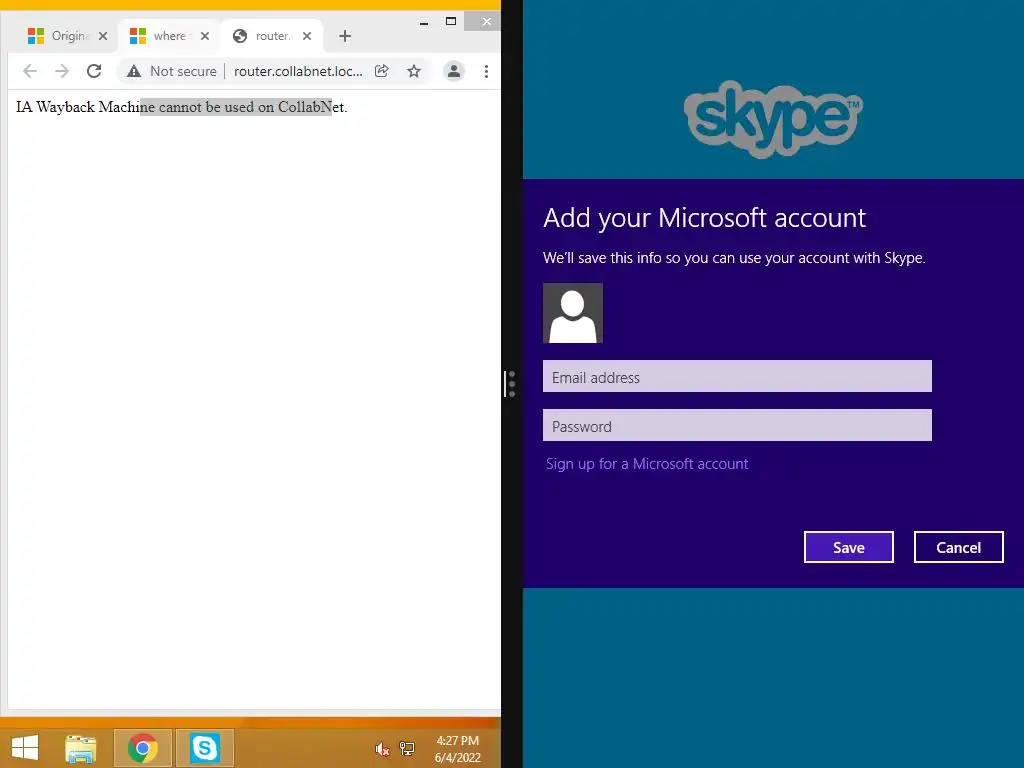Screen dimensions: 1024x768
Task: Open Chrome profile avatar
Action: click(x=454, y=71)
